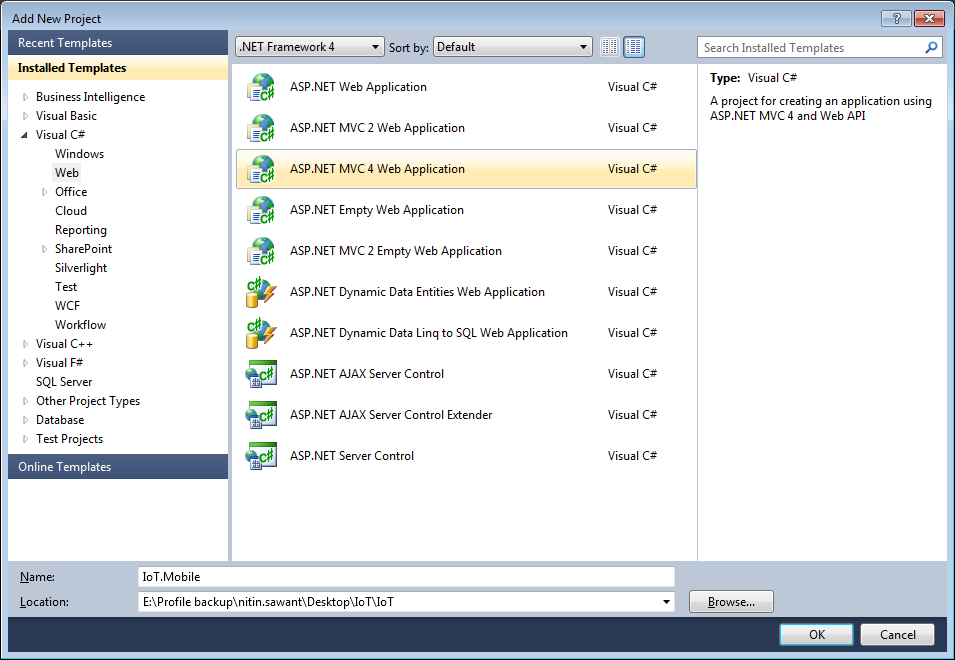Select the Test category under Visual C#

tap(66, 287)
